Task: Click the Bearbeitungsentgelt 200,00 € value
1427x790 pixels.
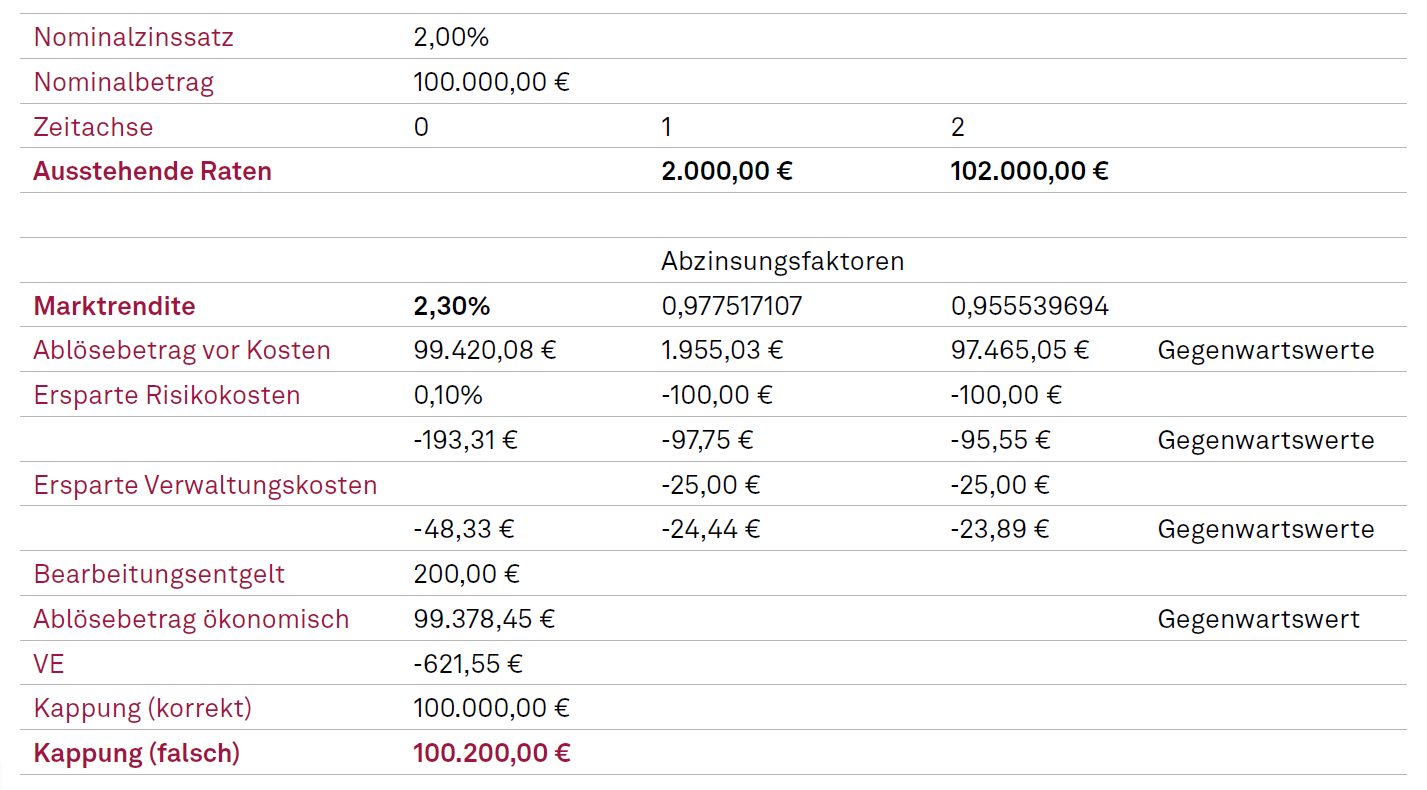Action: coord(466,574)
